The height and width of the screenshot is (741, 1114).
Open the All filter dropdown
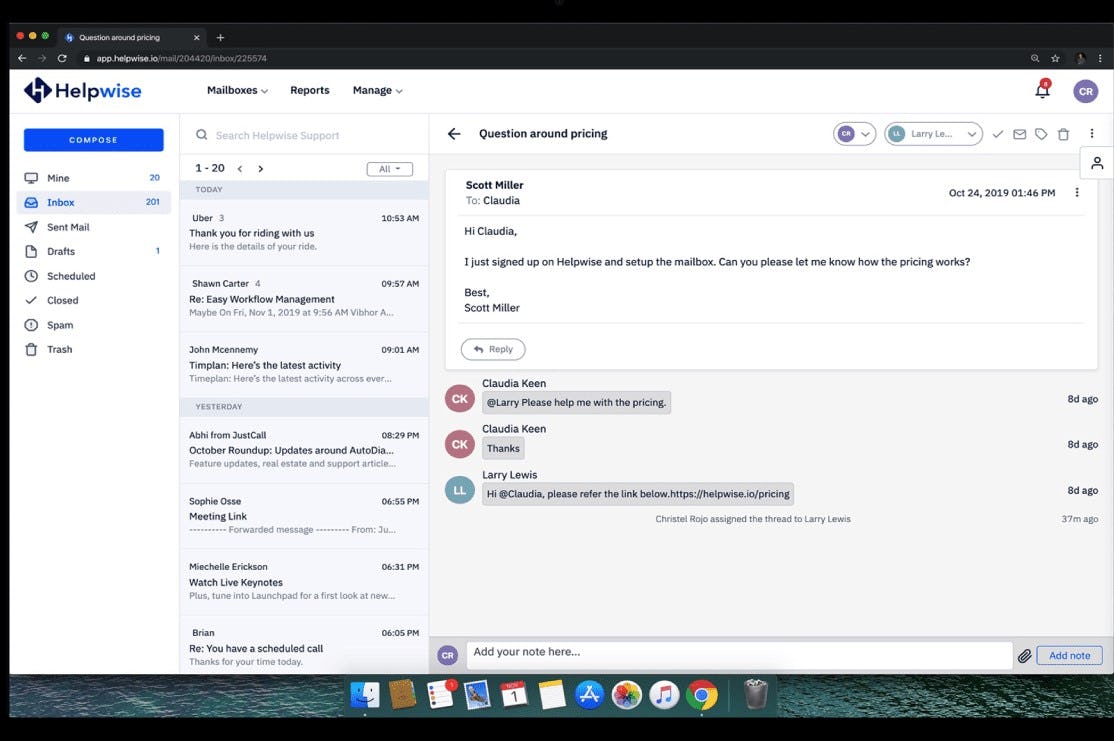(389, 169)
